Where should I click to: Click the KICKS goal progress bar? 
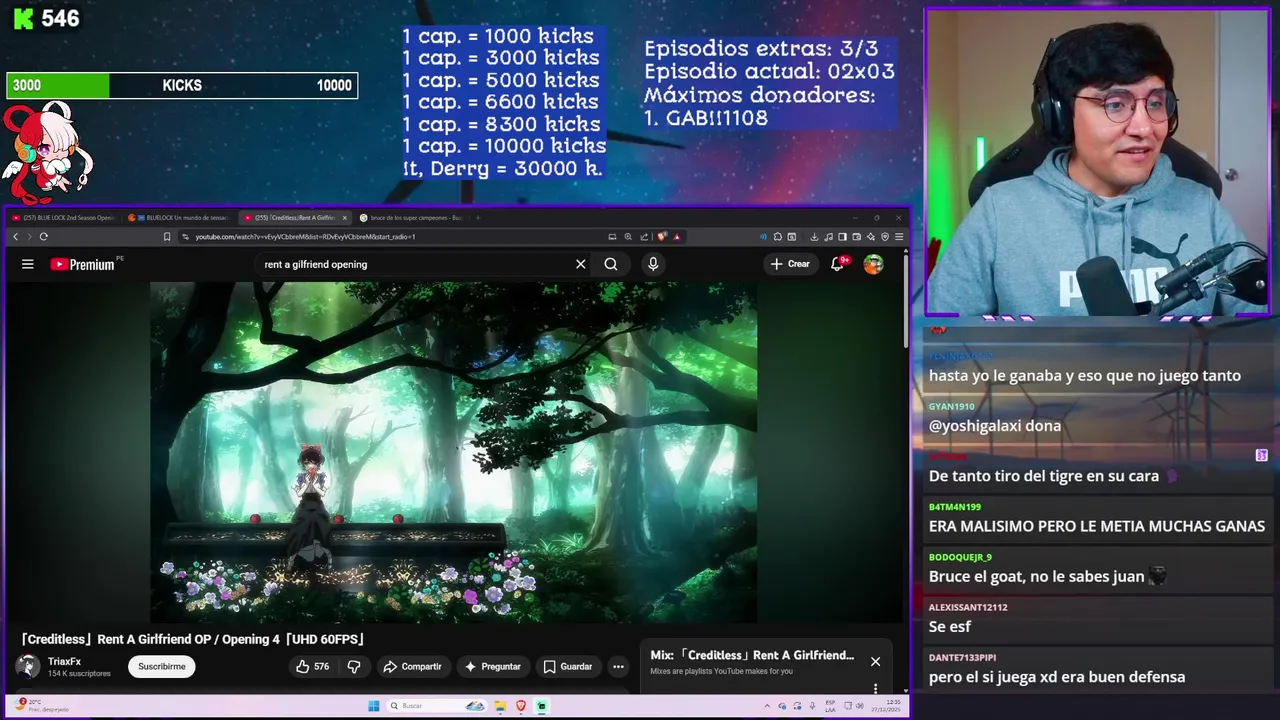[182, 86]
